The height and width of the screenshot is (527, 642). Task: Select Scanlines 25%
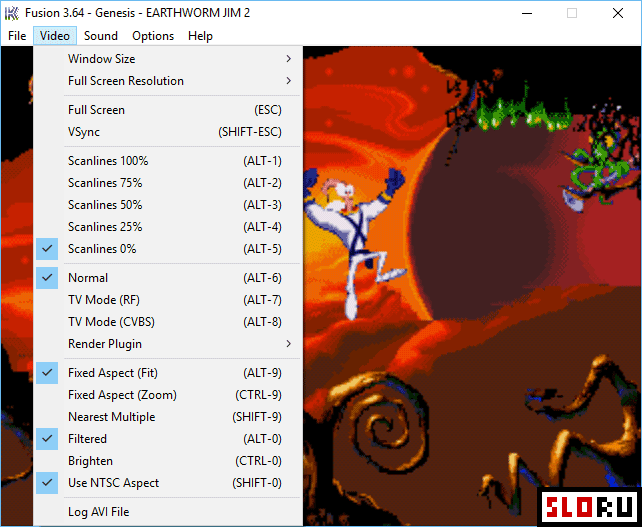[x=168, y=227]
